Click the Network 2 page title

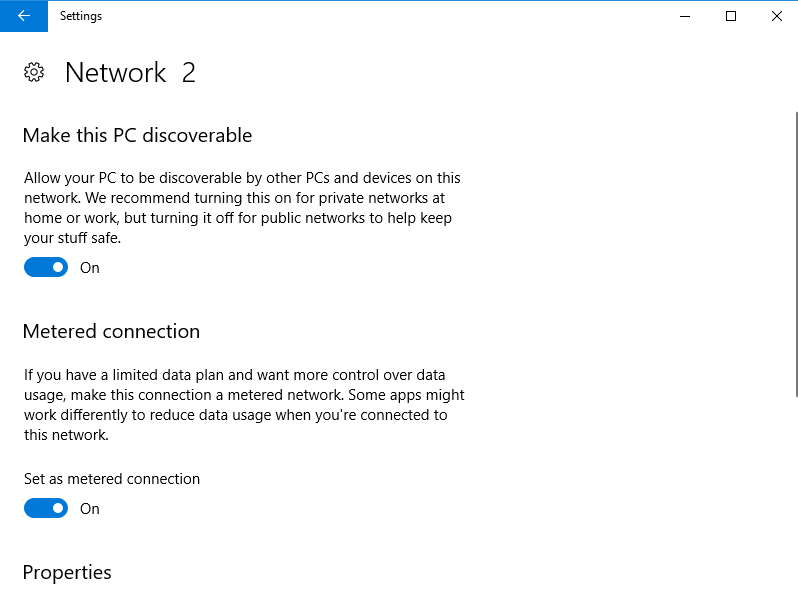(x=130, y=72)
